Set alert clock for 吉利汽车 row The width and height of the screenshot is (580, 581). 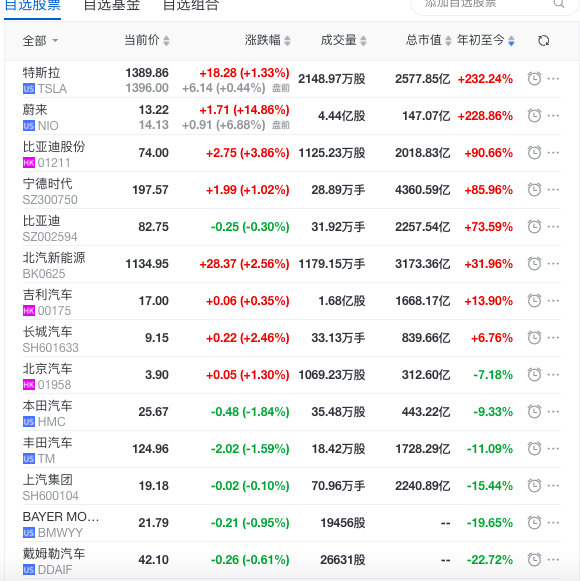(x=534, y=301)
